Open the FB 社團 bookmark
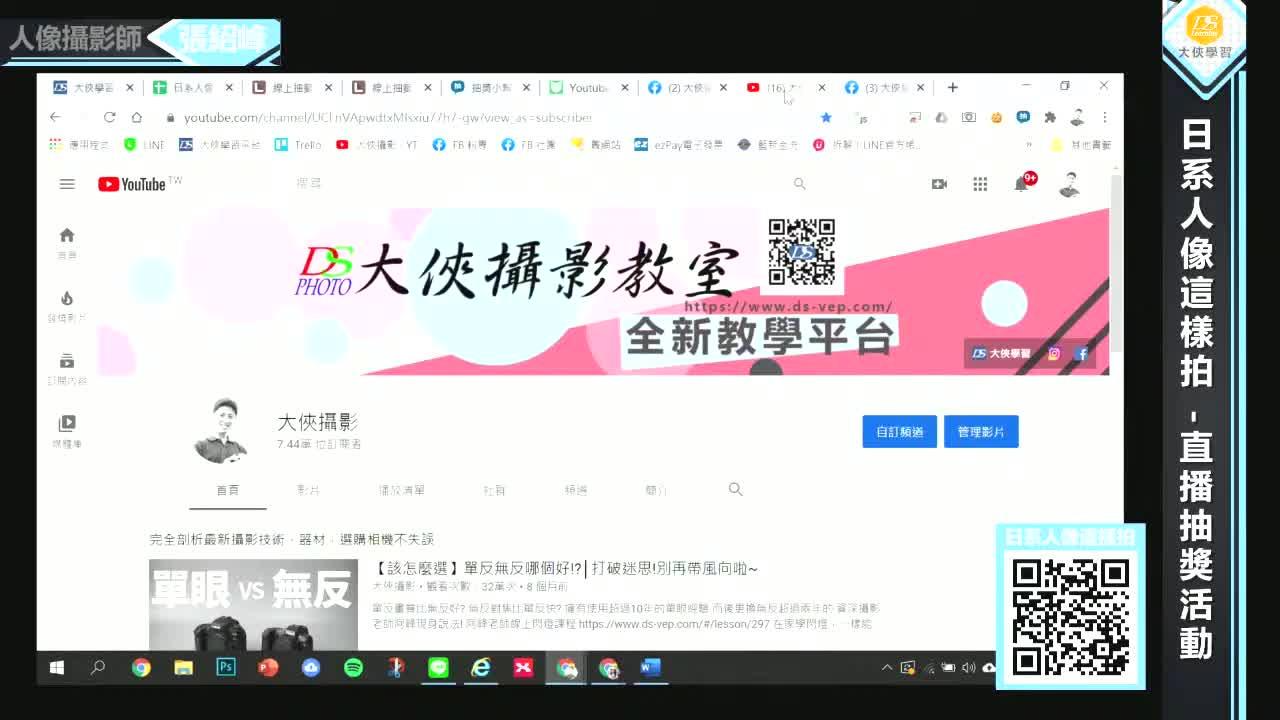The height and width of the screenshot is (720, 1280). pos(529,145)
